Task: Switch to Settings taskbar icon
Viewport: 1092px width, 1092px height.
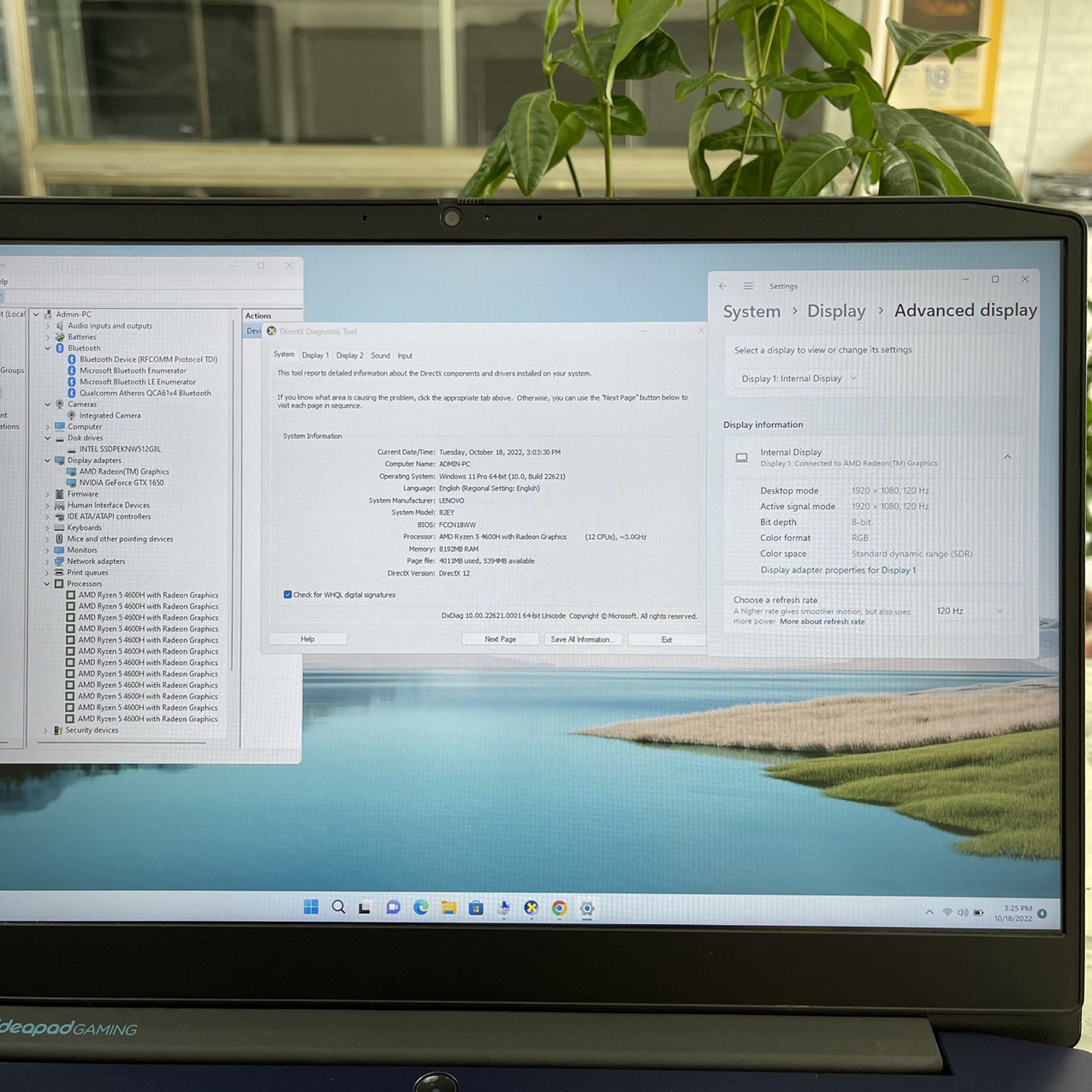Action: [x=587, y=909]
